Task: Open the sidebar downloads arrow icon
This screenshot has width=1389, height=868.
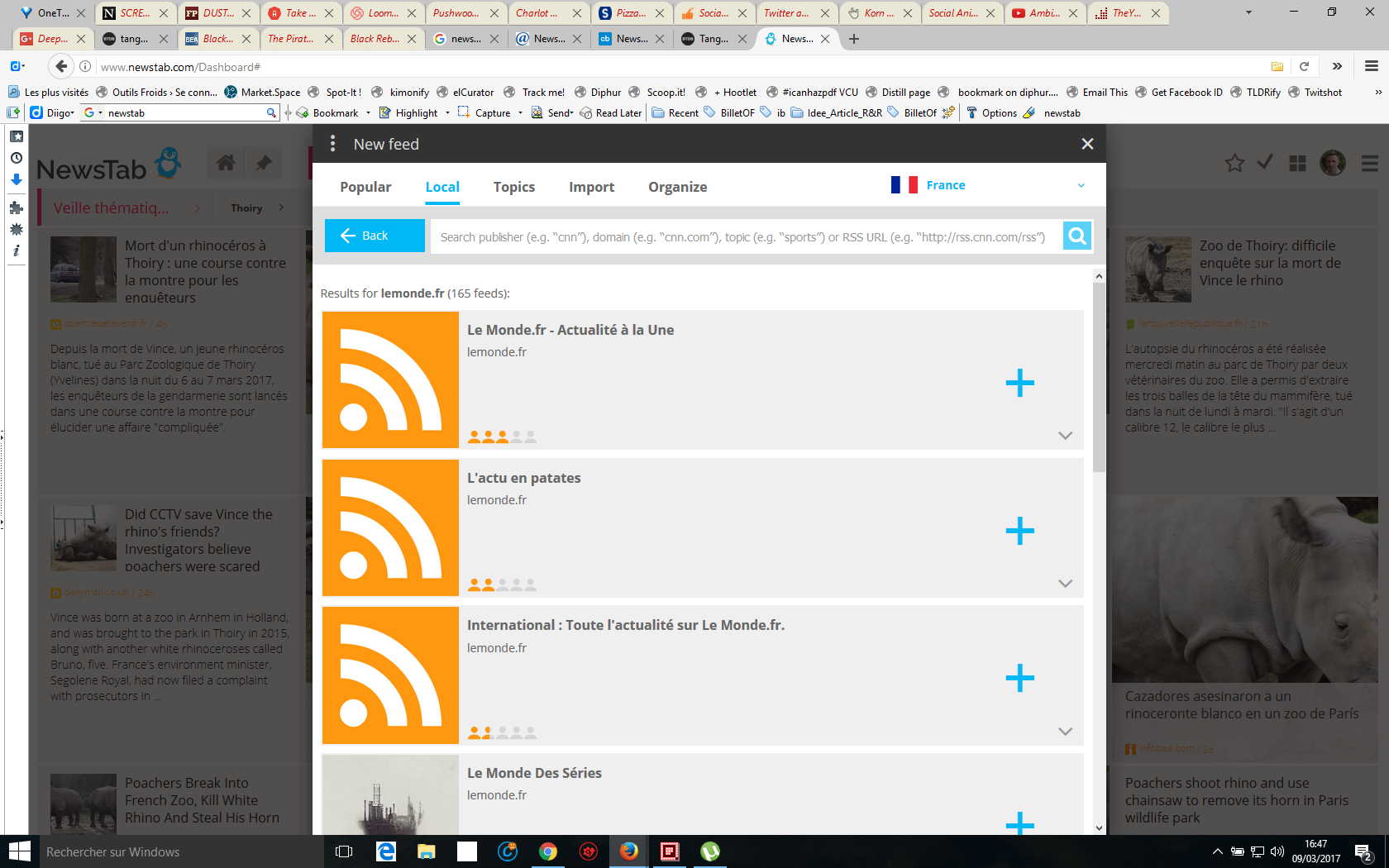Action: tap(16, 179)
